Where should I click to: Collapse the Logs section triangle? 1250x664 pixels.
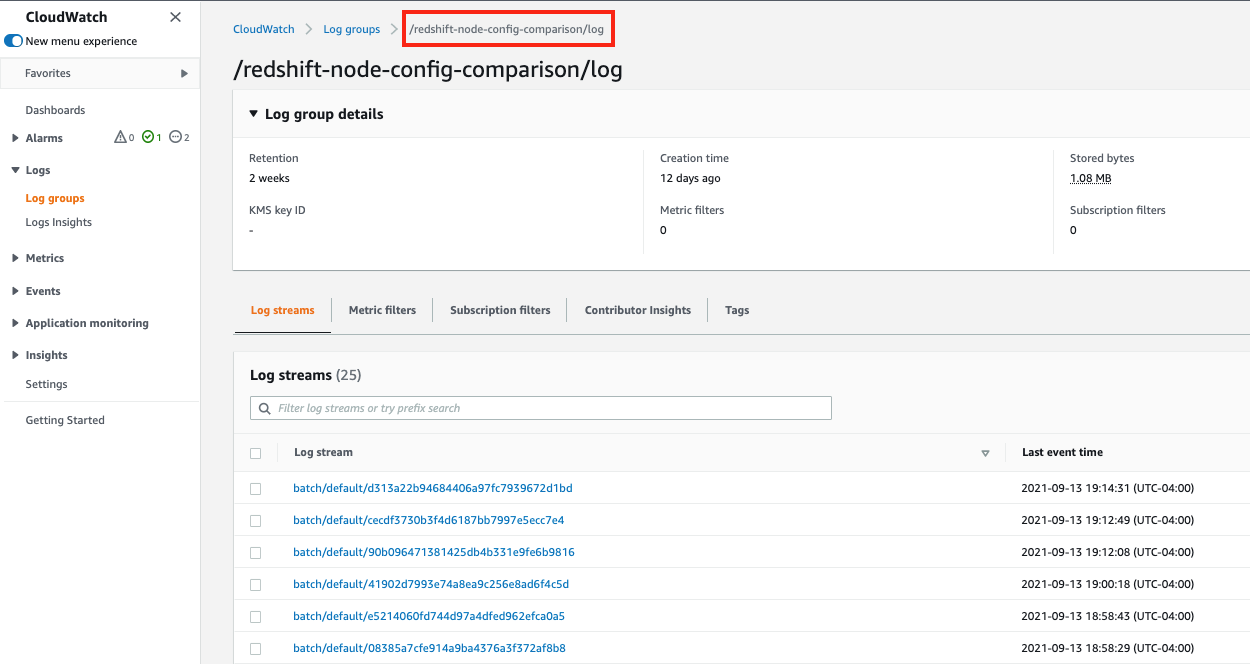click(15, 170)
